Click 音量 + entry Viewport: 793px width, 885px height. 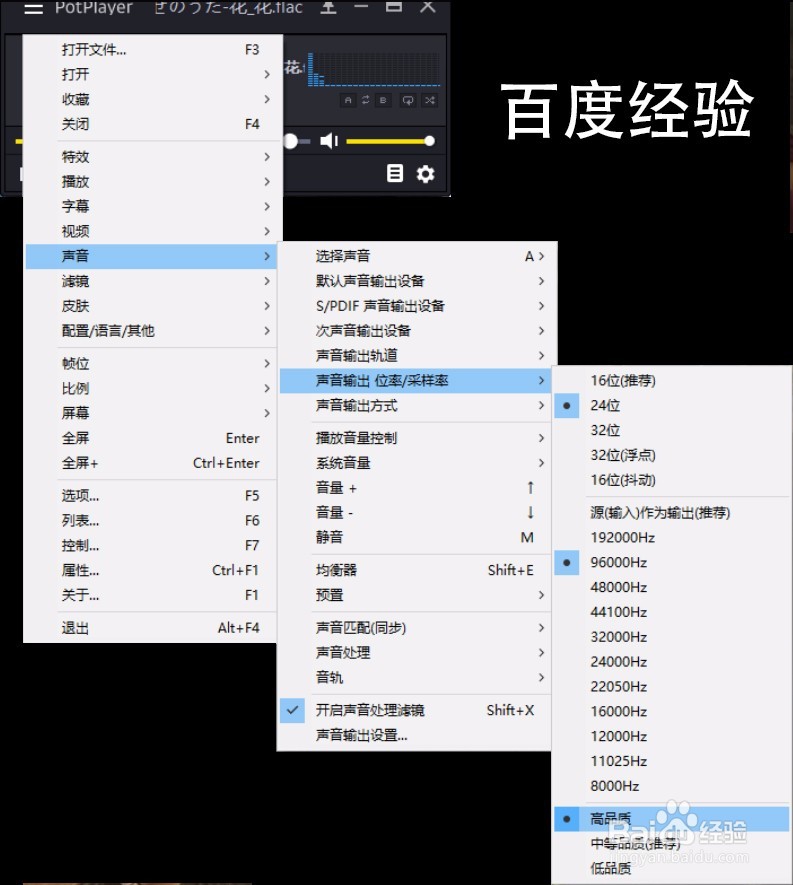pyautogui.click(x=414, y=488)
